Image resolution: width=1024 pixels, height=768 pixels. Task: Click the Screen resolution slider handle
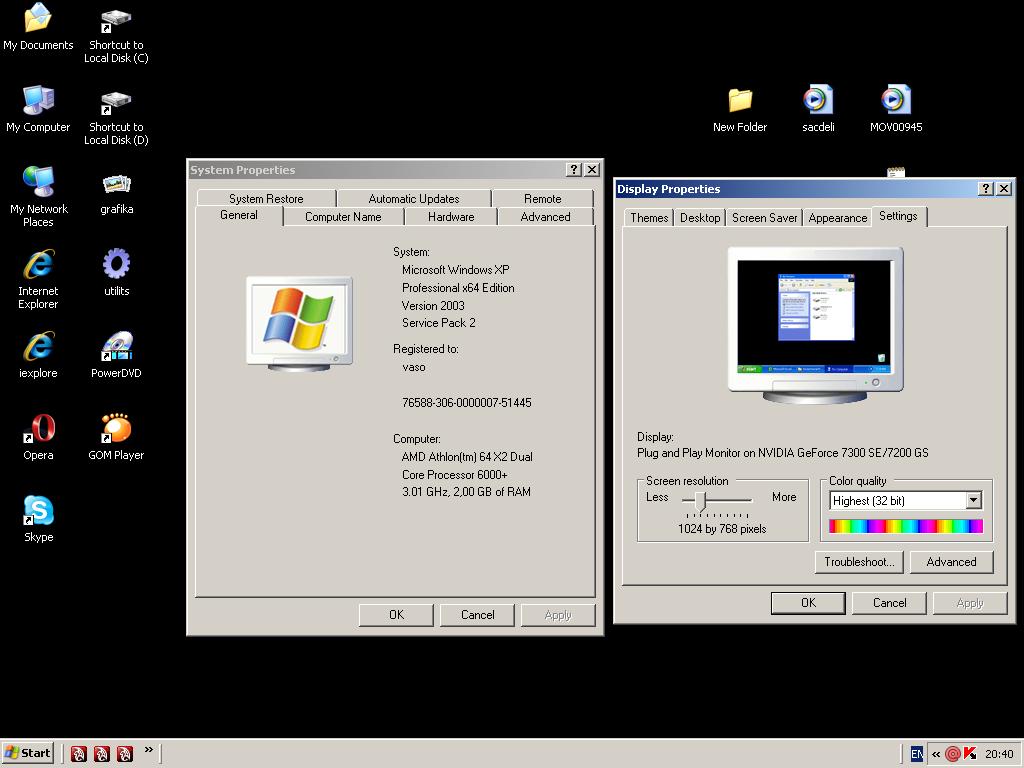click(700, 501)
